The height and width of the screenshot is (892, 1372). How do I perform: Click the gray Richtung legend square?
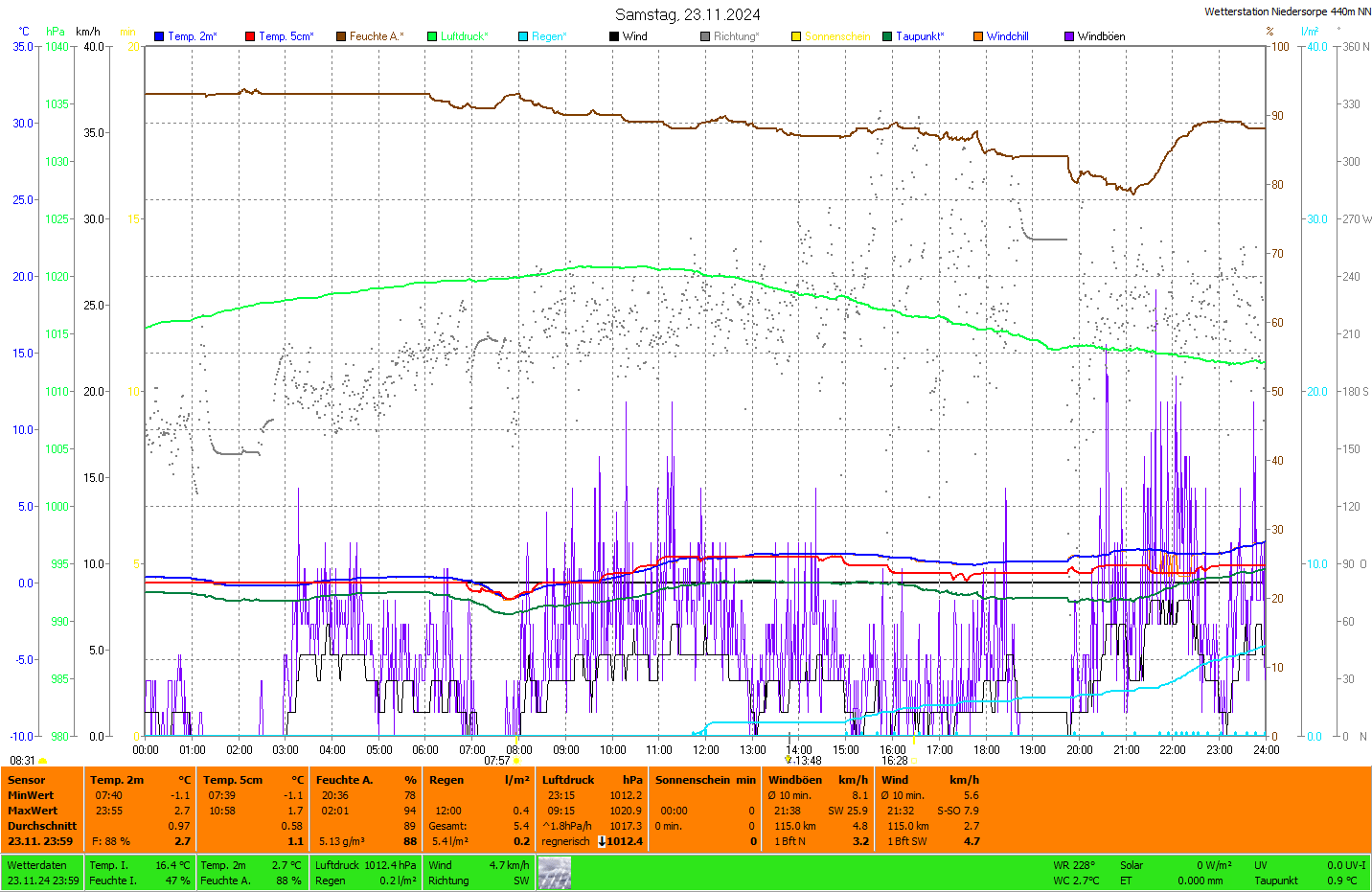(x=705, y=36)
